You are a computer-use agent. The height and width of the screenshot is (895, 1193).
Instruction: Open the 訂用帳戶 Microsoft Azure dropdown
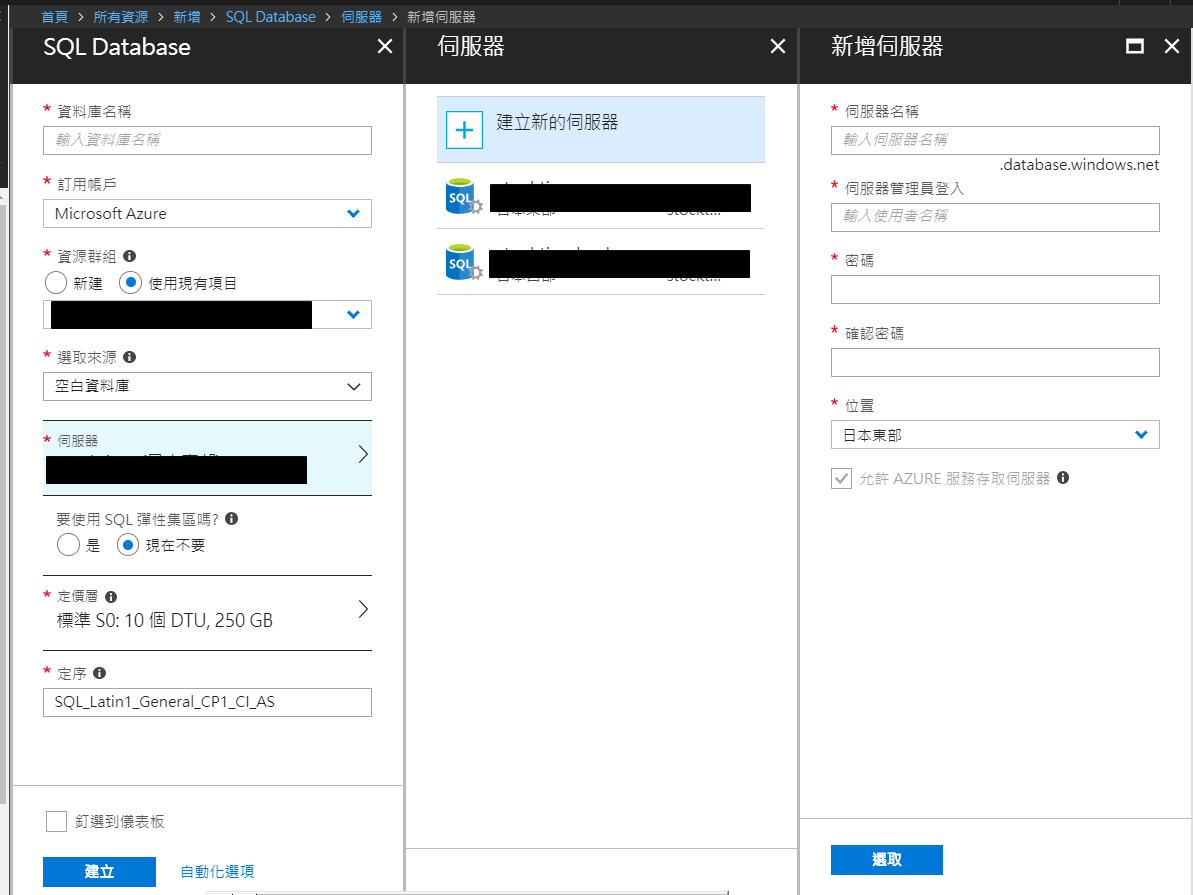click(x=207, y=214)
